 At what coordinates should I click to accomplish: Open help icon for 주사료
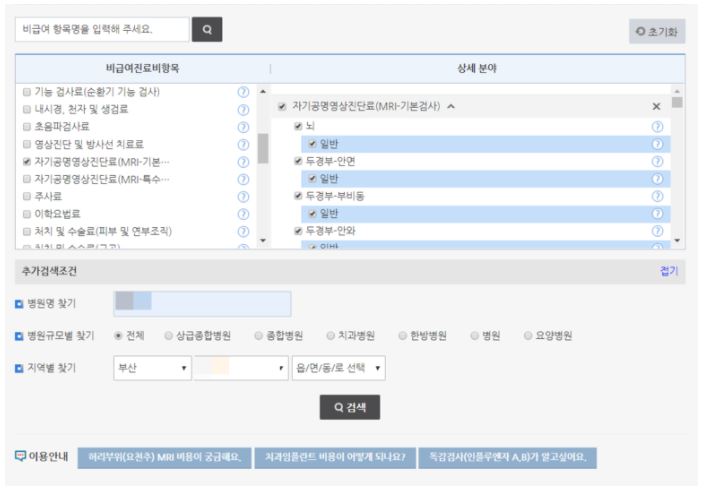pyautogui.click(x=243, y=197)
